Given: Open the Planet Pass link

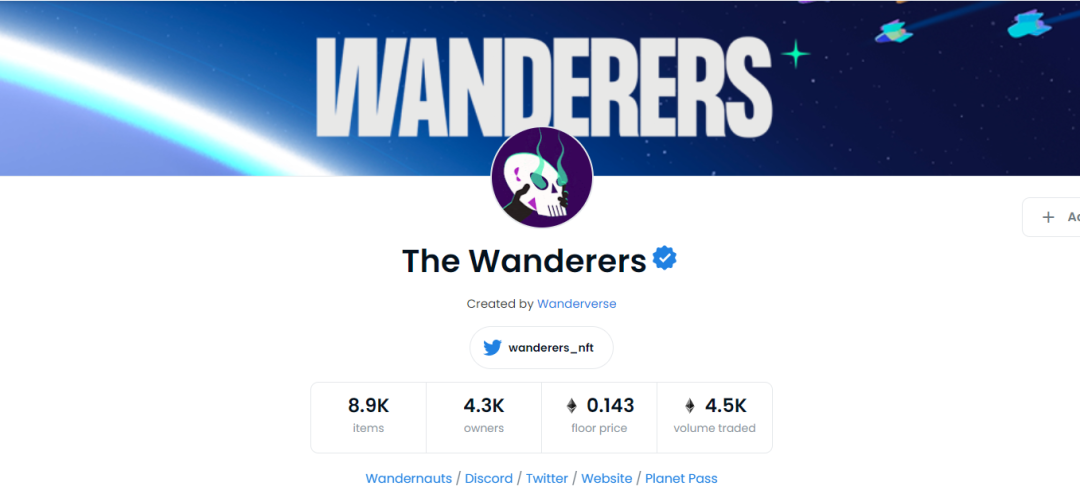Looking at the screenshot, I should [x=681, y=478].
